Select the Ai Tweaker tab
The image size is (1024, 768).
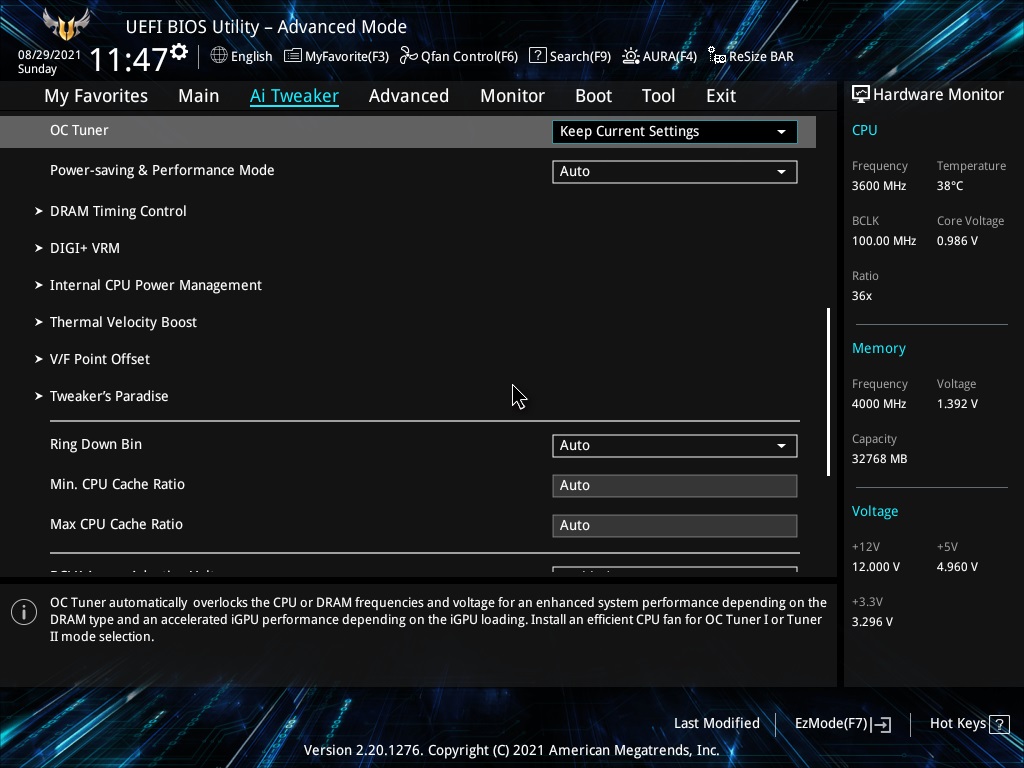pos(294,96)
